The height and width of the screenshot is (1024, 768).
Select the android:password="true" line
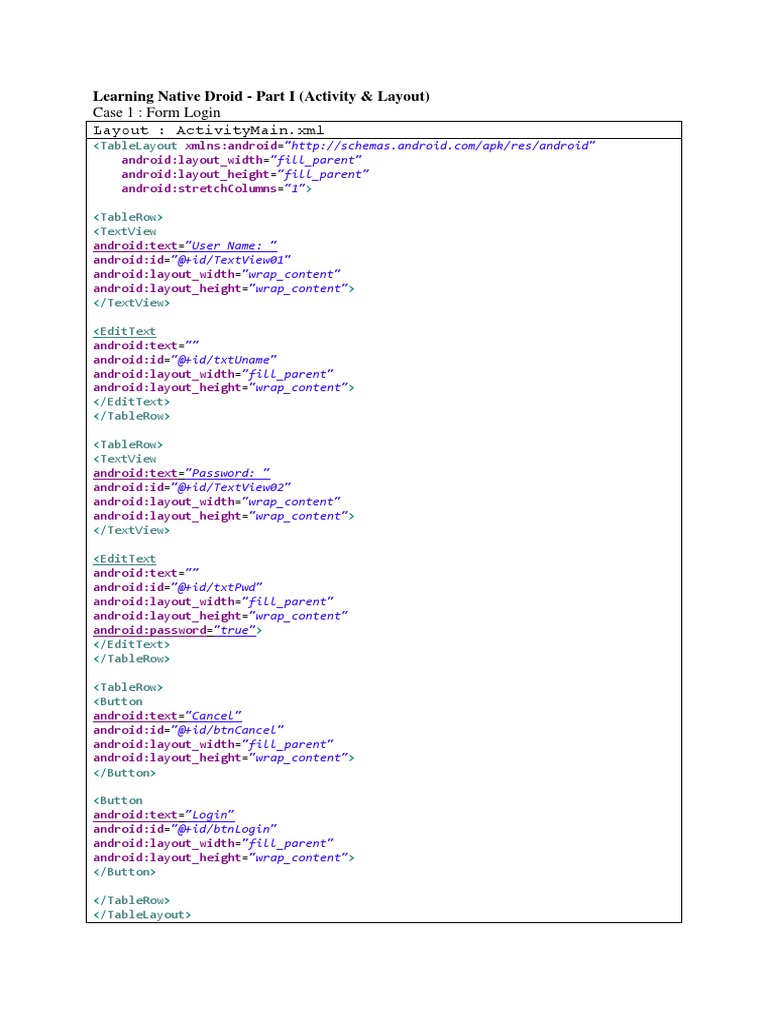coord(178,630)
